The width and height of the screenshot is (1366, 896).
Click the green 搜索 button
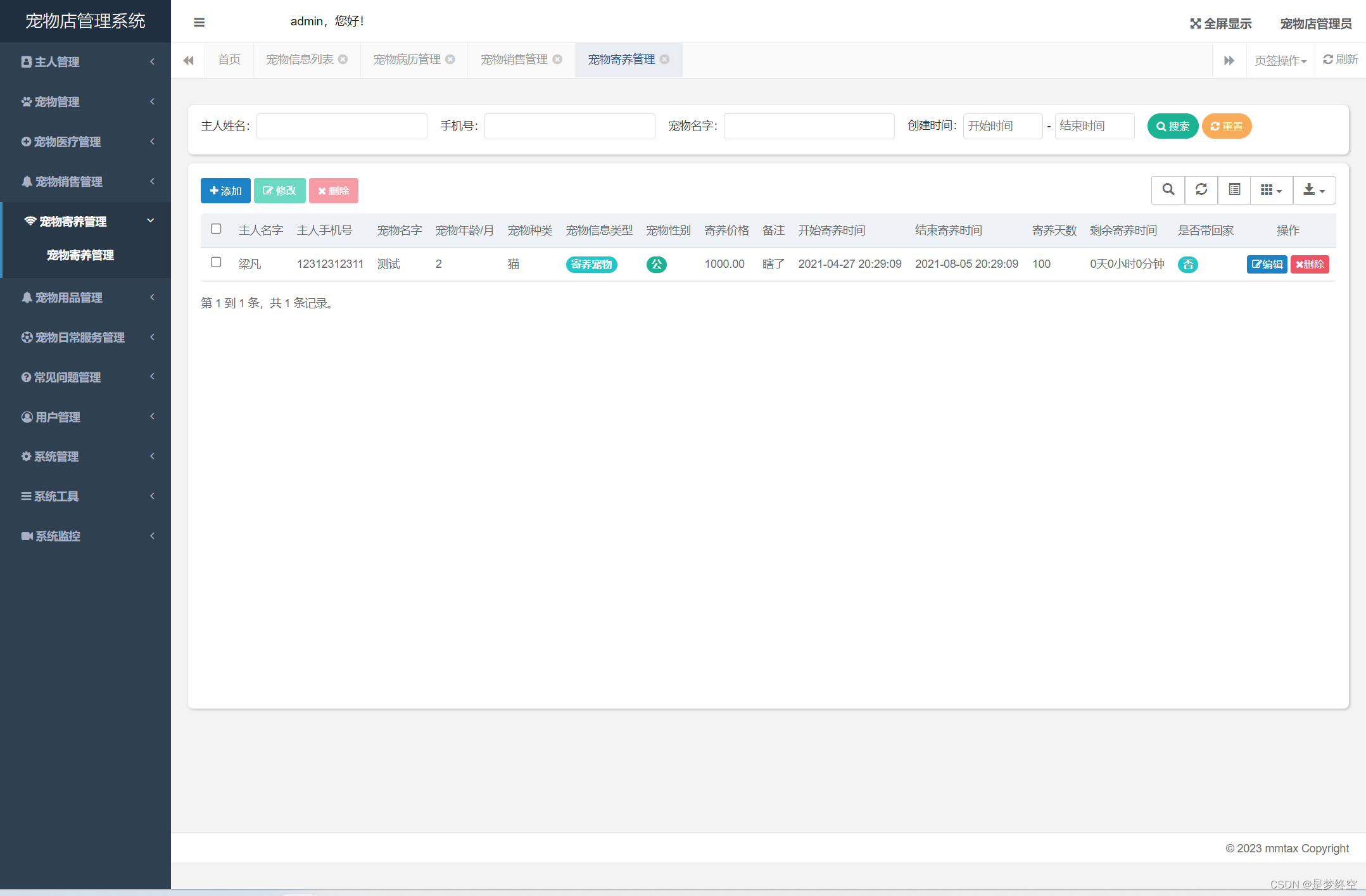[x=1172, y=126]
